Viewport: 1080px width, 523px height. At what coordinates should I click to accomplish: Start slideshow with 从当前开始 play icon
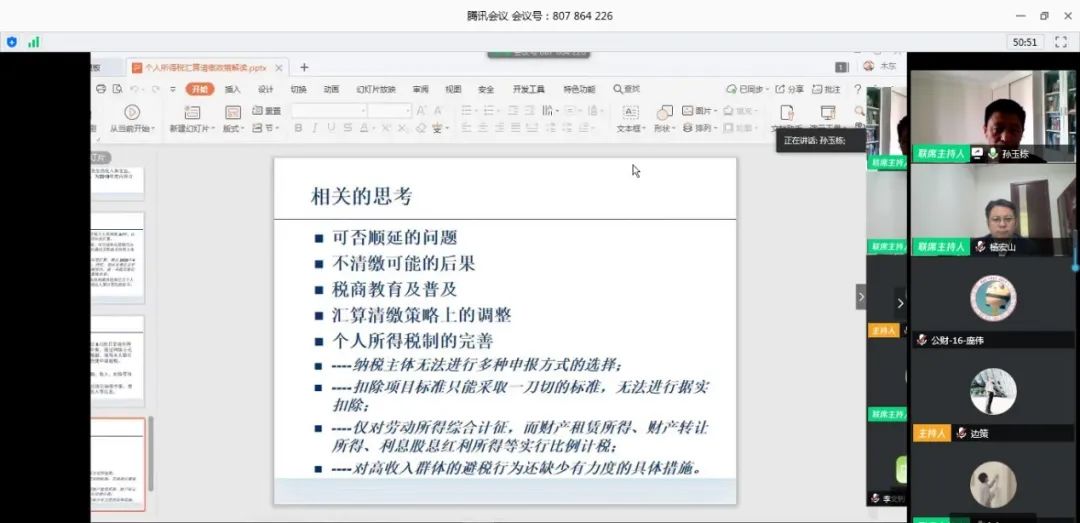pyautogui.click(x=131, y=112)
